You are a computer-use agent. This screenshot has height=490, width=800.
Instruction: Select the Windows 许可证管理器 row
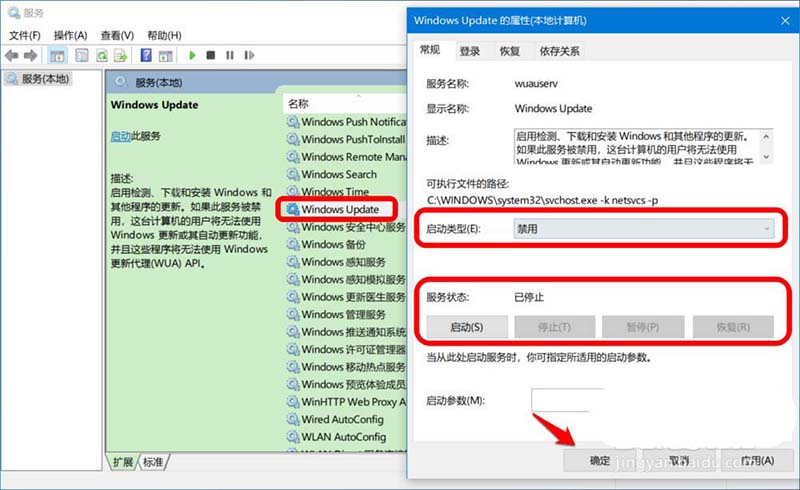pos(346,349)
